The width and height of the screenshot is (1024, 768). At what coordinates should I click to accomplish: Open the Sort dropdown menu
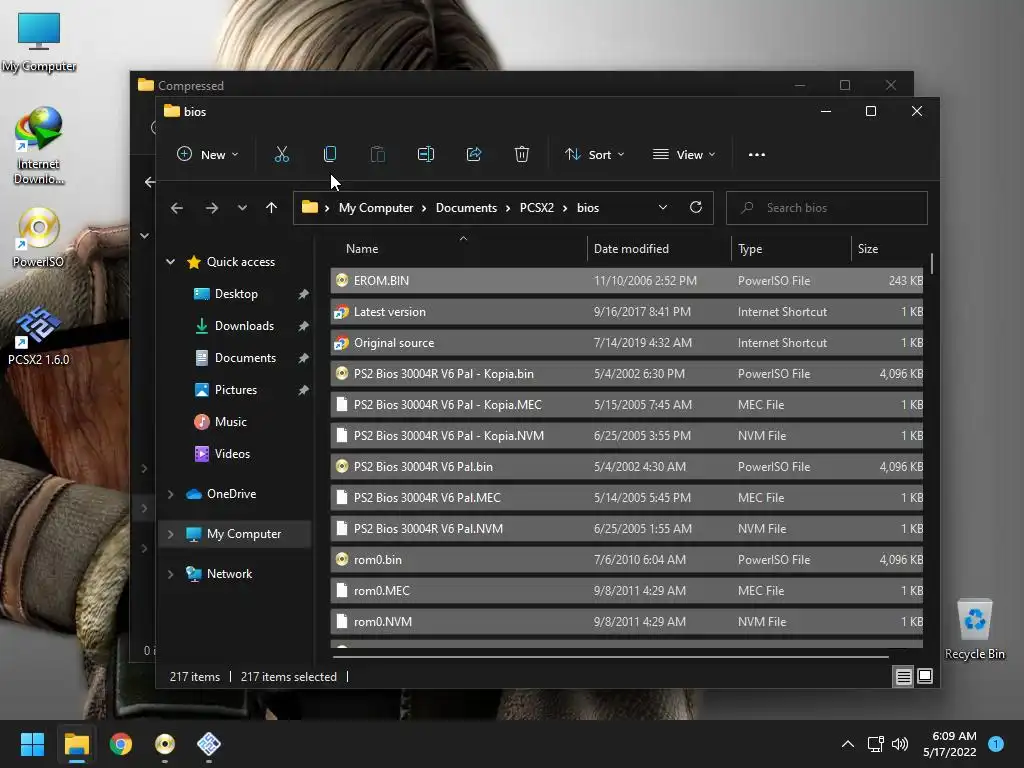595,155
